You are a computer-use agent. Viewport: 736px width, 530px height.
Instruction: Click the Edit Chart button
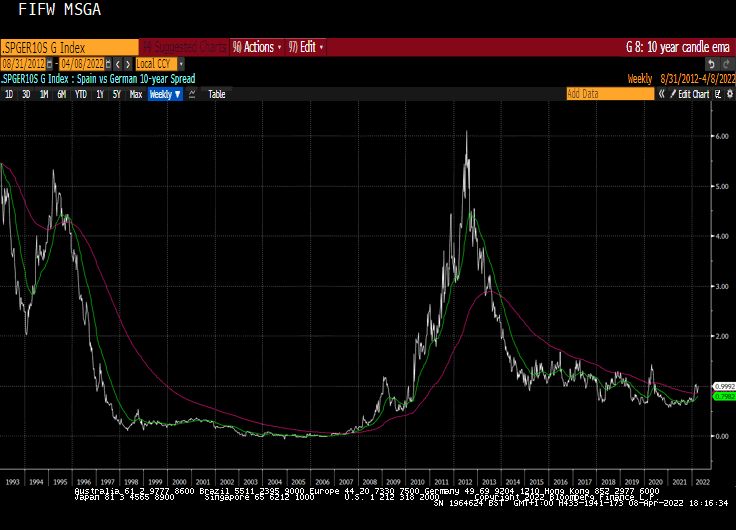point(690,94)
